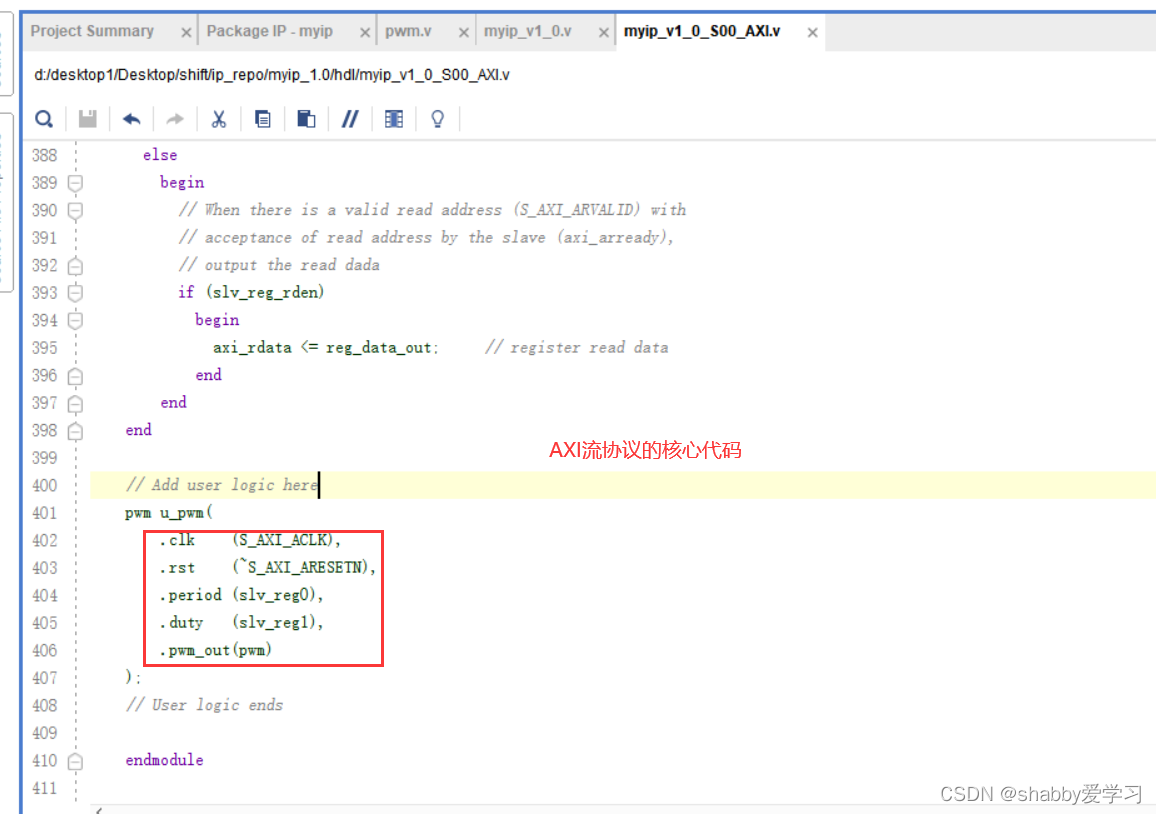Viewport: 1156px width, 814px height.
Task: Switch to the Package IP - myip tab
Action: (x=270, y=31)
